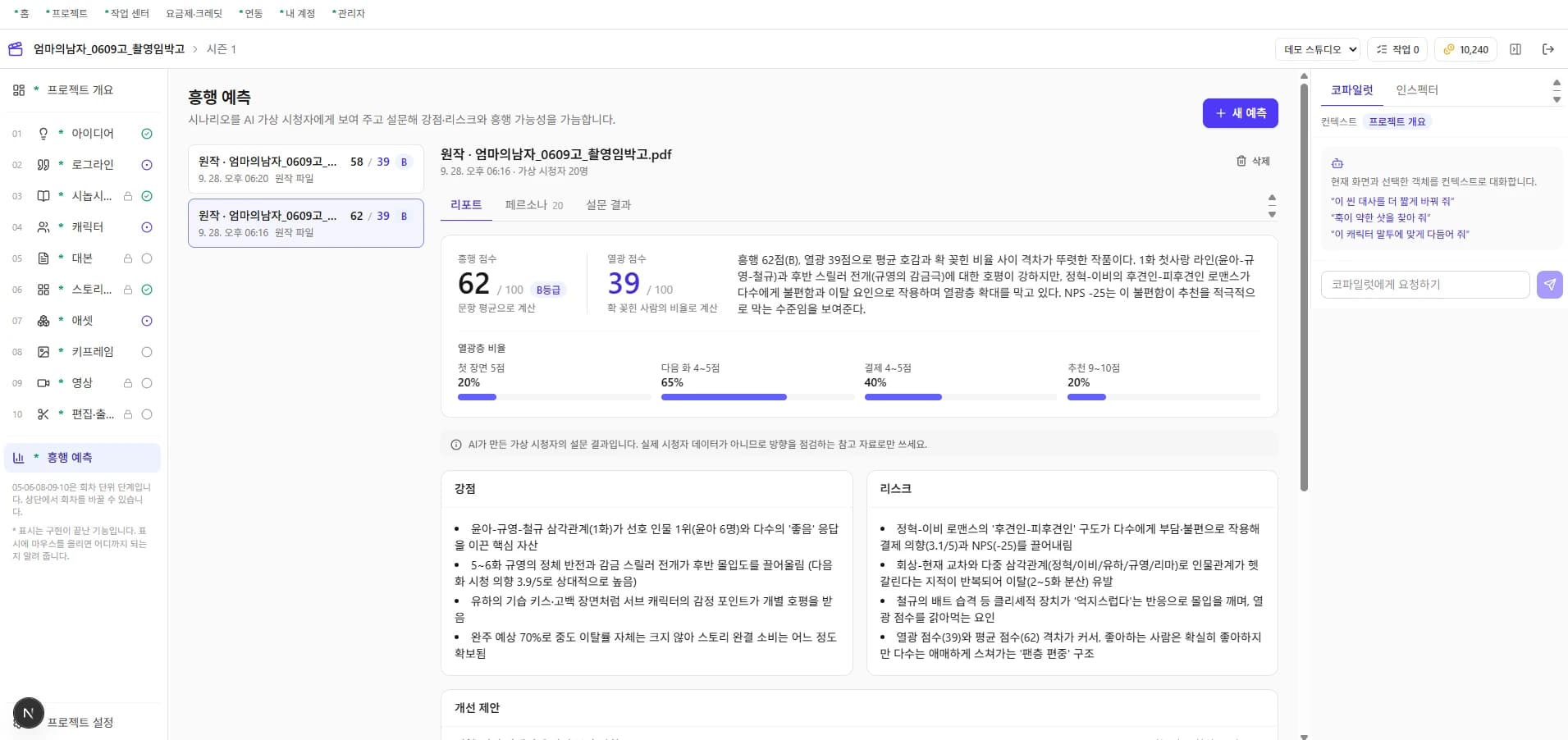
Task: Open the 시즌 1 breadcrumb selector
Action: 222,49
